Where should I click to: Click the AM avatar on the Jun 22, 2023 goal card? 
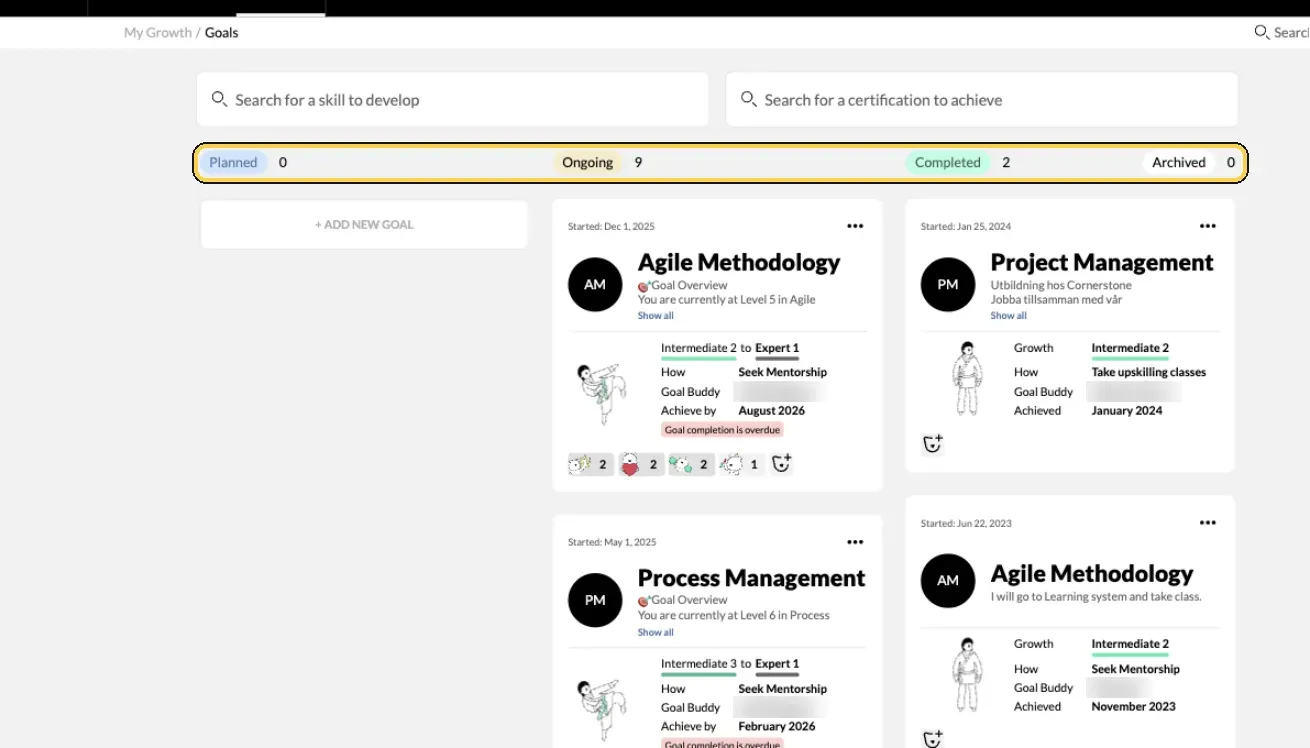click(x=948, y=580)
